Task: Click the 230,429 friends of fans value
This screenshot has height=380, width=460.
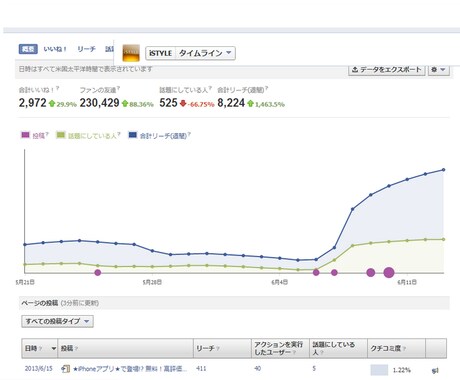Action: click(99, 103)
